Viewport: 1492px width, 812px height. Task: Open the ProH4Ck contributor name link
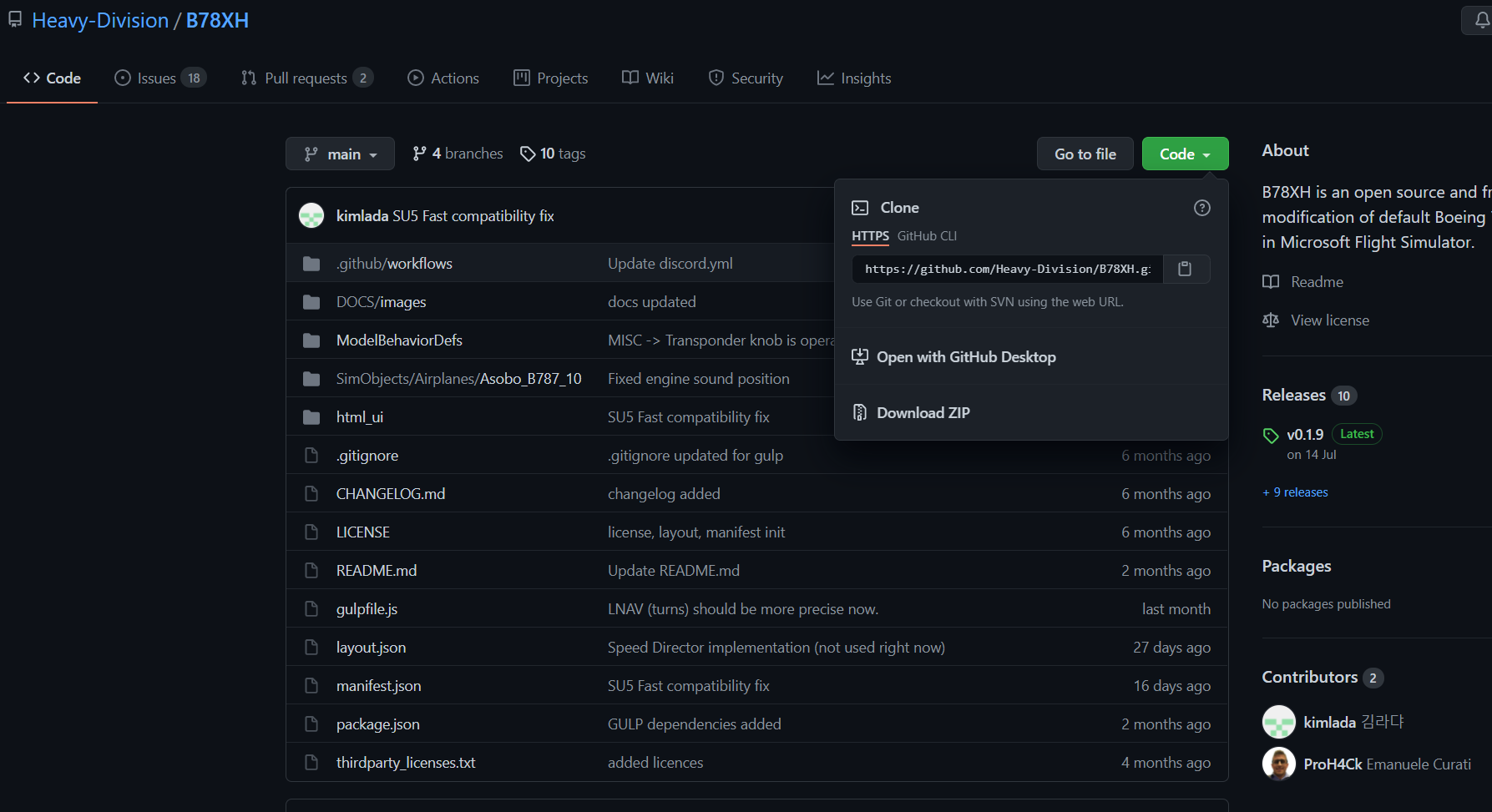[x=1333, y=764]
